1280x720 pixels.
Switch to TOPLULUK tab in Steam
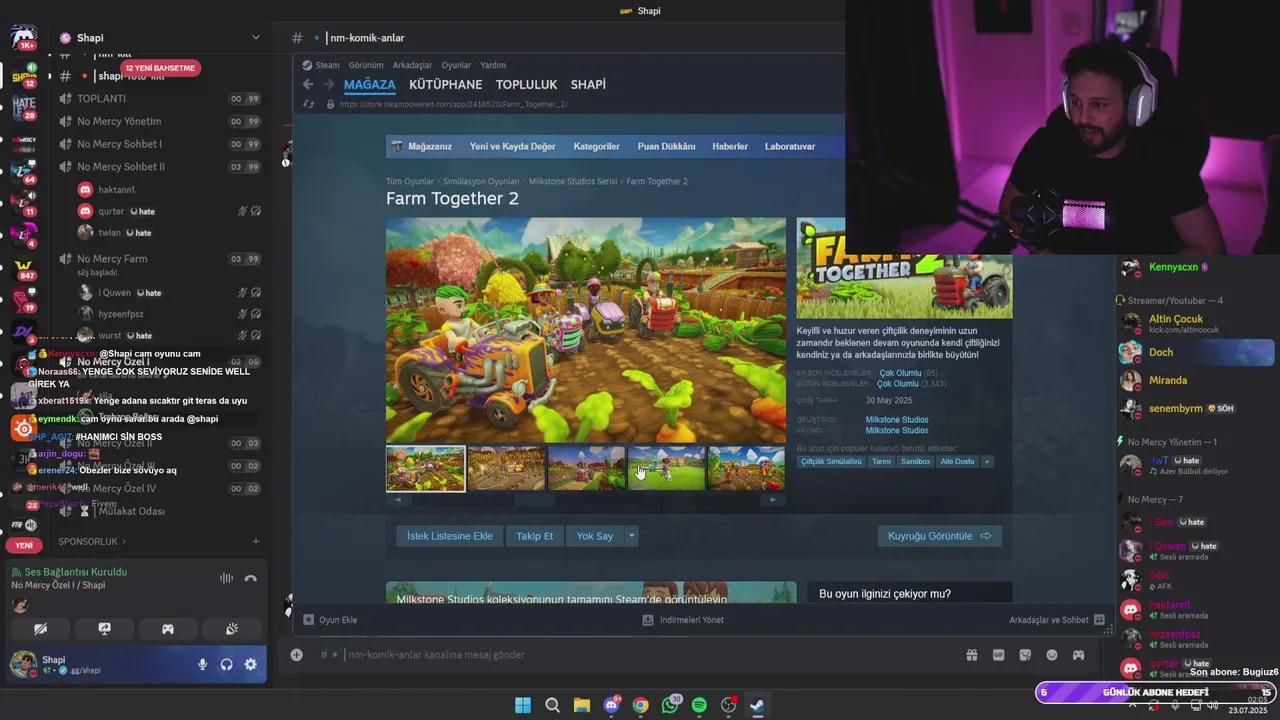(x=526, y=85)
